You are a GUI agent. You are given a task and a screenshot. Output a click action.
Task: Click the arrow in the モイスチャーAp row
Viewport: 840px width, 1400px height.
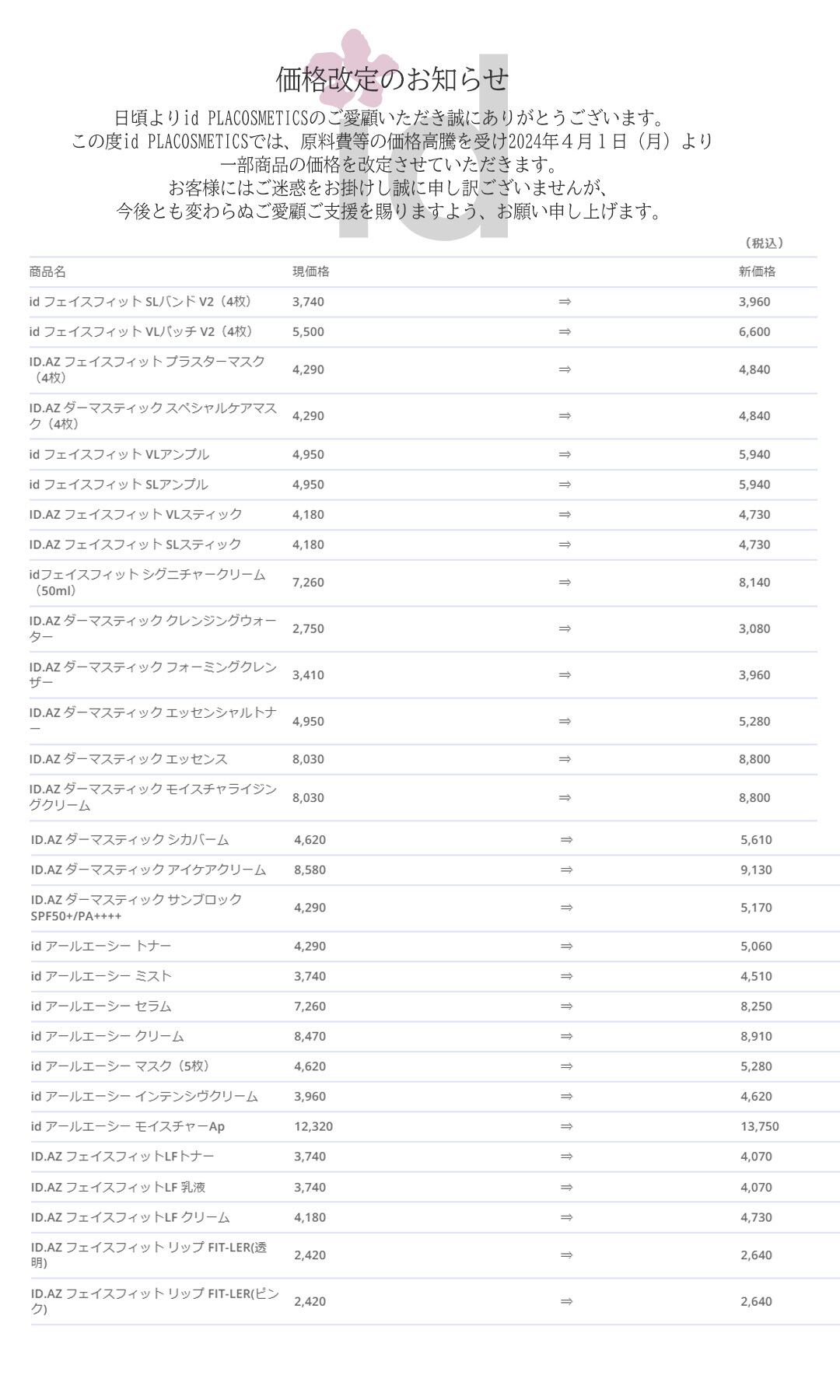566,1126
